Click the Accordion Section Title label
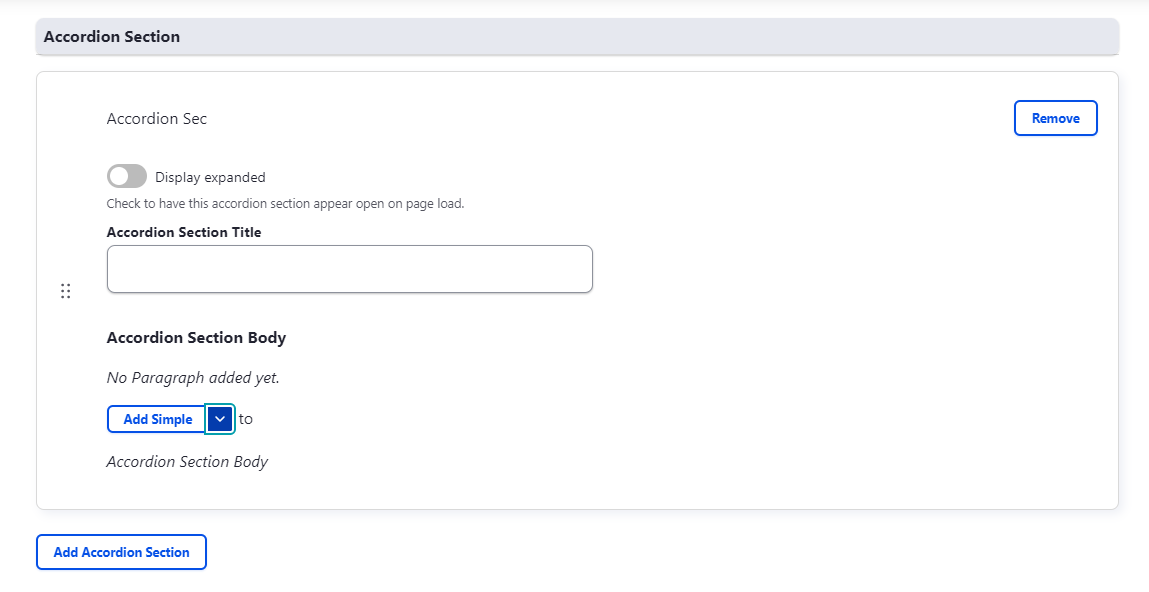The height and width of the screenshot is (592, 1149). tap(184, 232)
